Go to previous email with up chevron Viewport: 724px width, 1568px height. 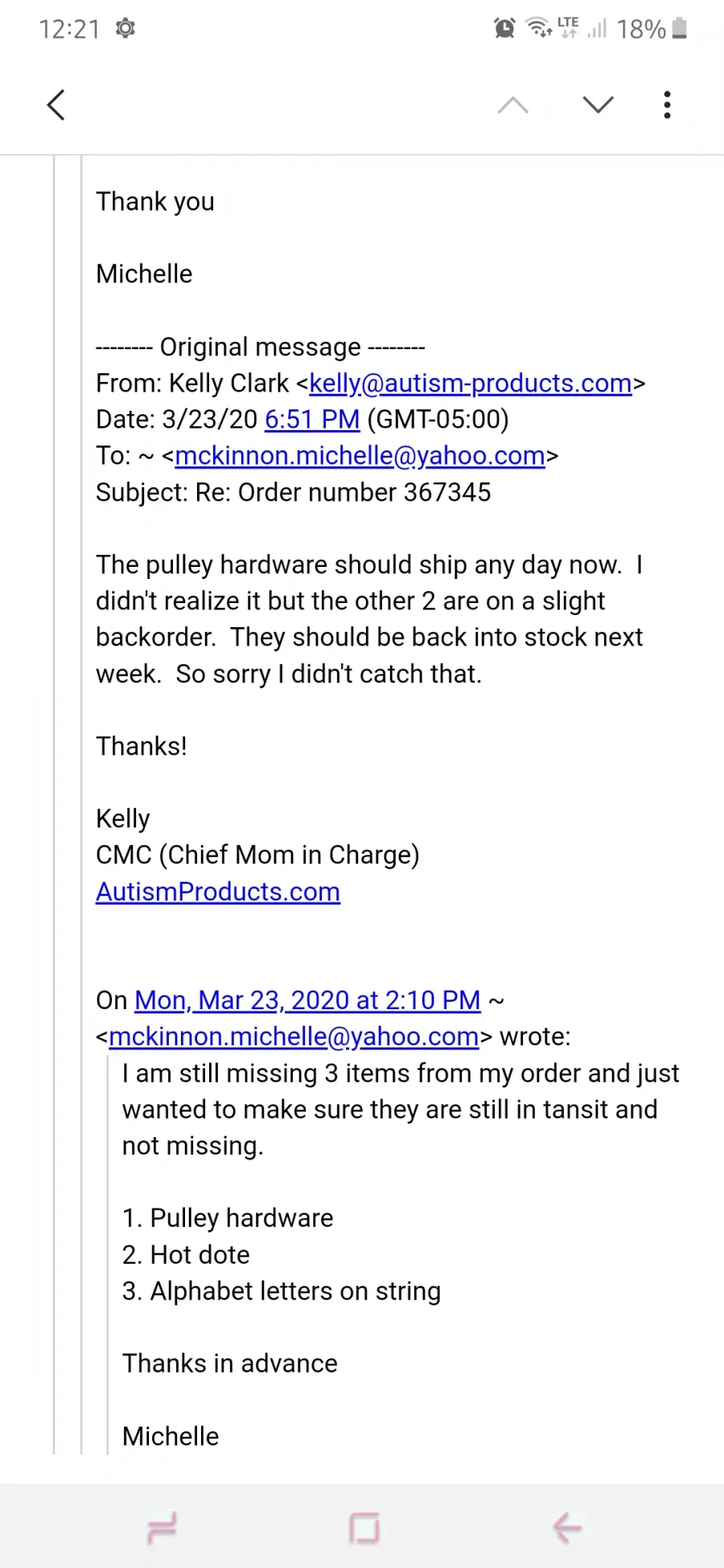[513, 105]
